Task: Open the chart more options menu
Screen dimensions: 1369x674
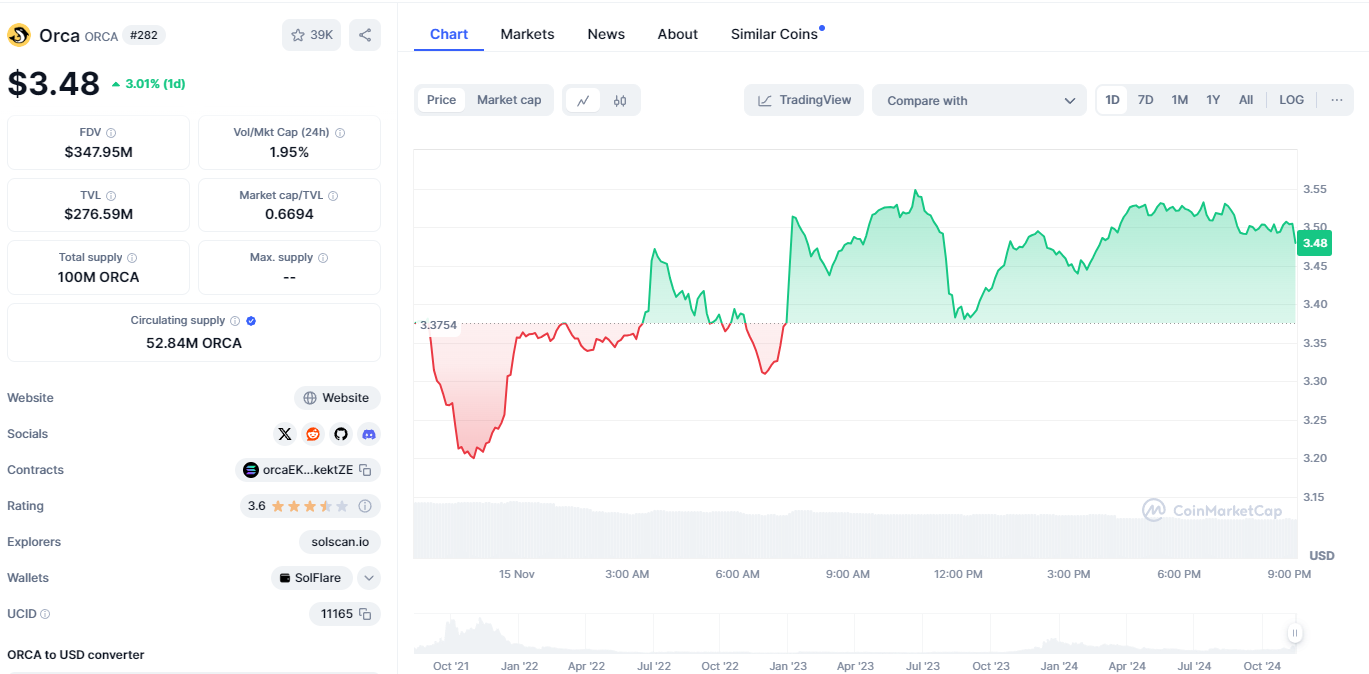Action: [x=1336, y=100]
